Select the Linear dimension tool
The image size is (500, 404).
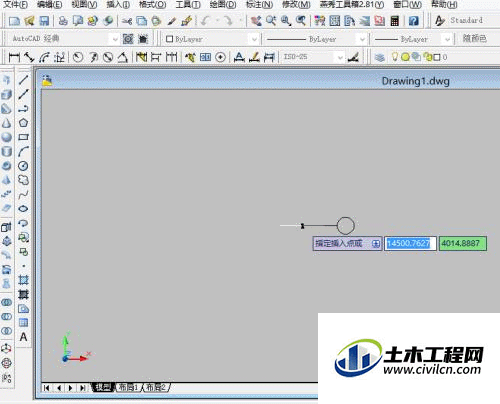coord(14,57)
